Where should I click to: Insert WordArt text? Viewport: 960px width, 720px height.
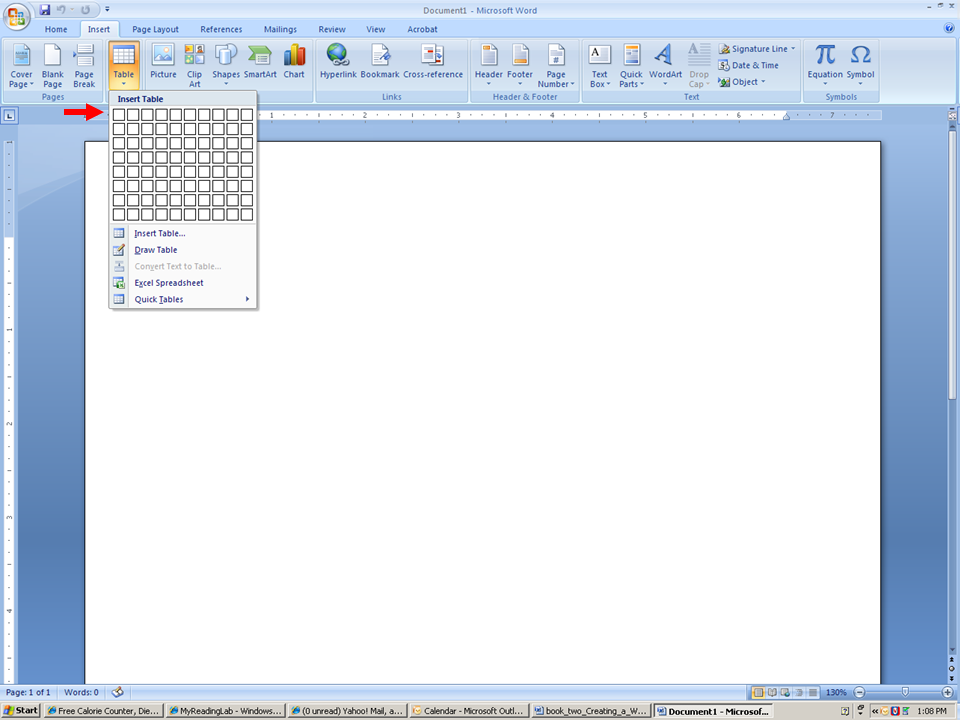[x=665, y=65]
